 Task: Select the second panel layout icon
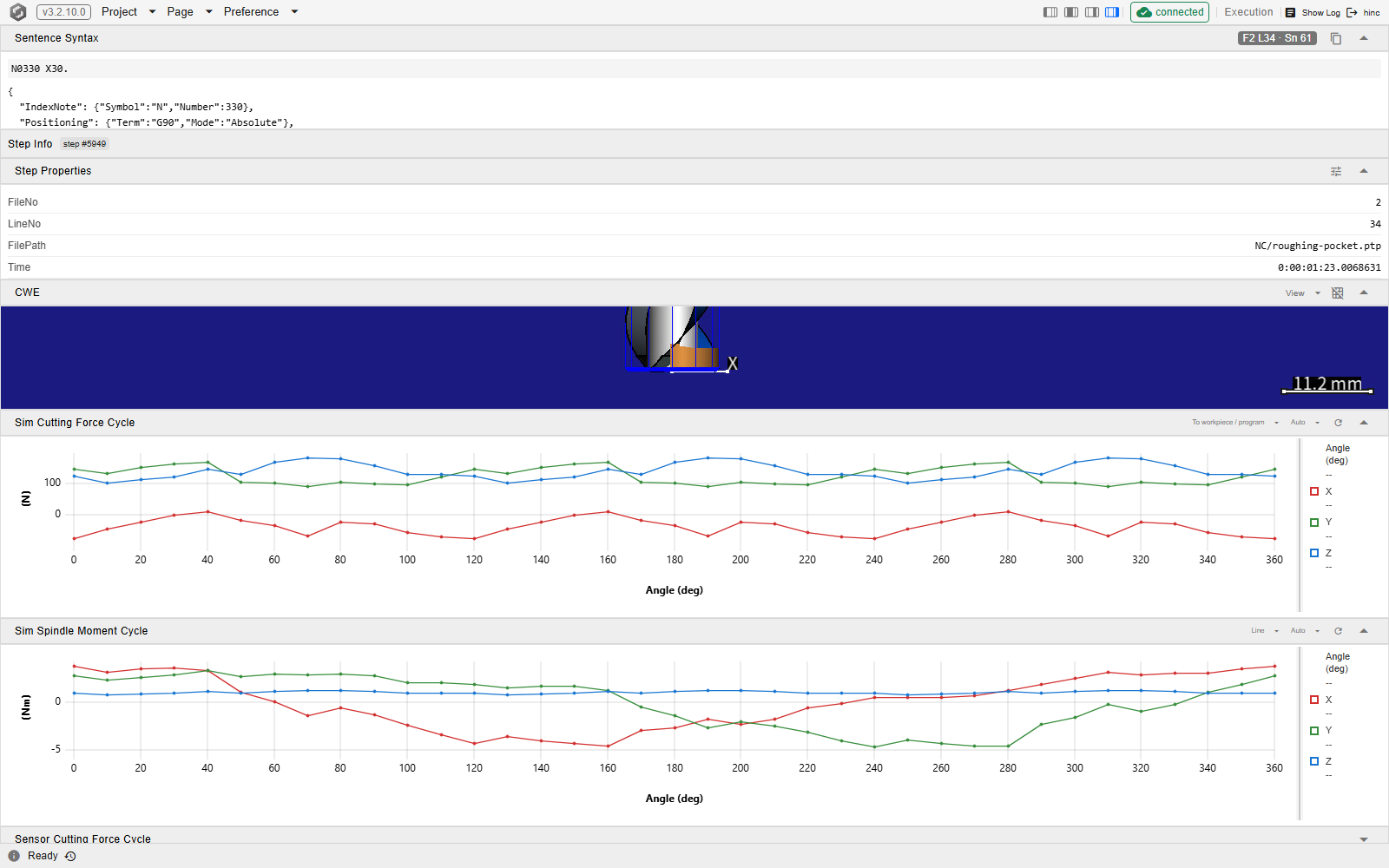coord(1071,12)
